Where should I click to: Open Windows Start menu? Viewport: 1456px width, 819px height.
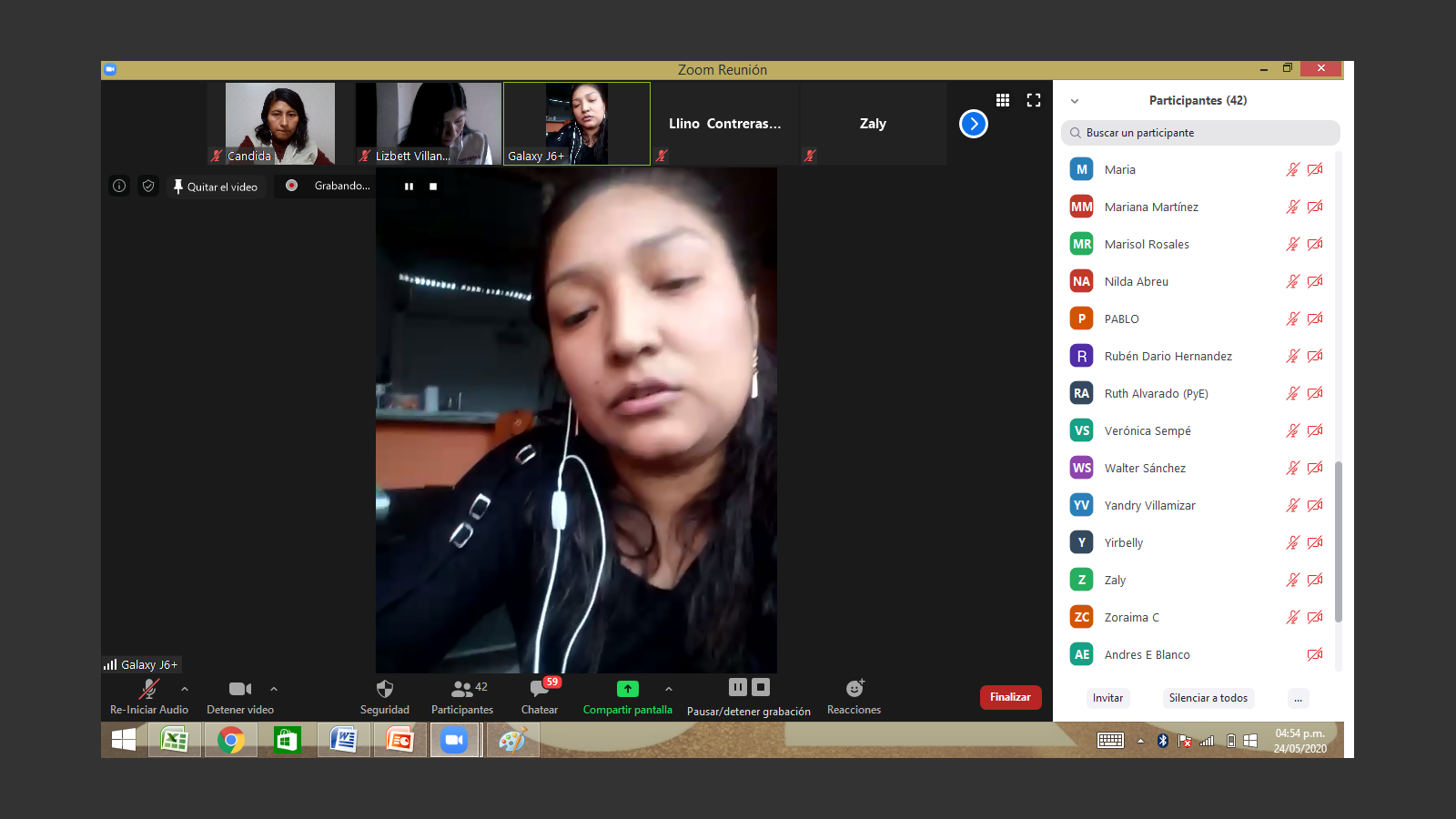(x=124, y=741)
